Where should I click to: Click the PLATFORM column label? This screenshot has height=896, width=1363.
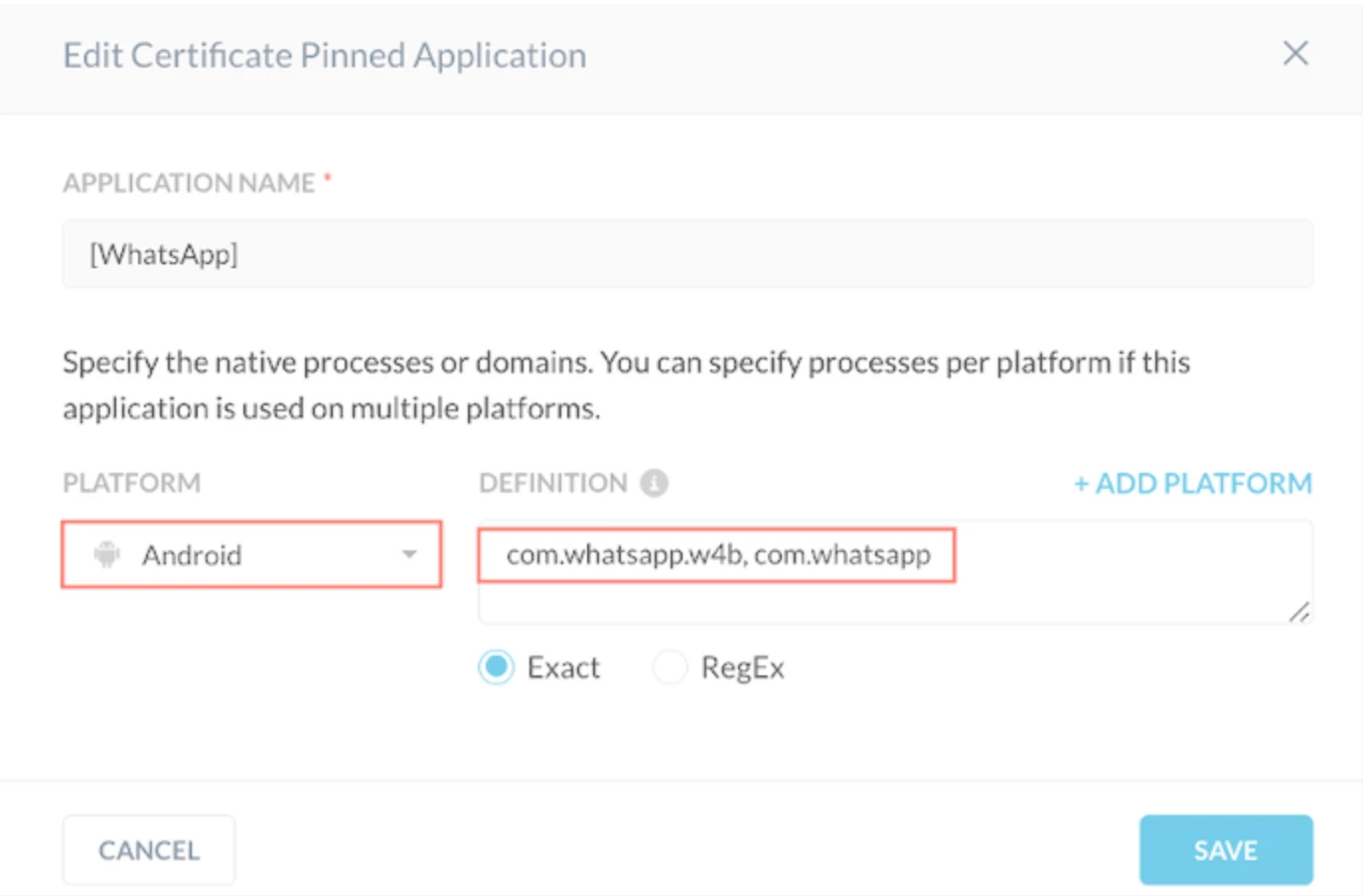(131, 483)
